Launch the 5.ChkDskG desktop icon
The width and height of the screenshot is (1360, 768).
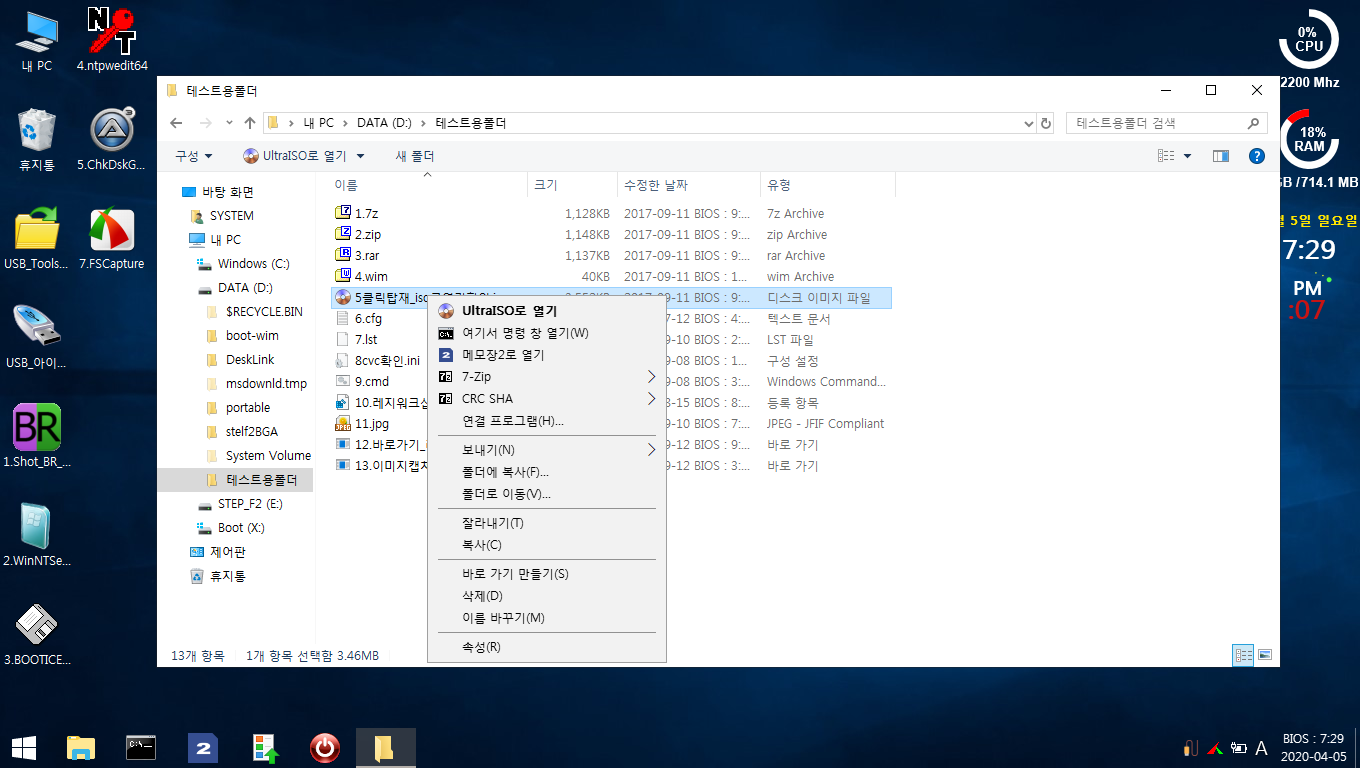112,140
